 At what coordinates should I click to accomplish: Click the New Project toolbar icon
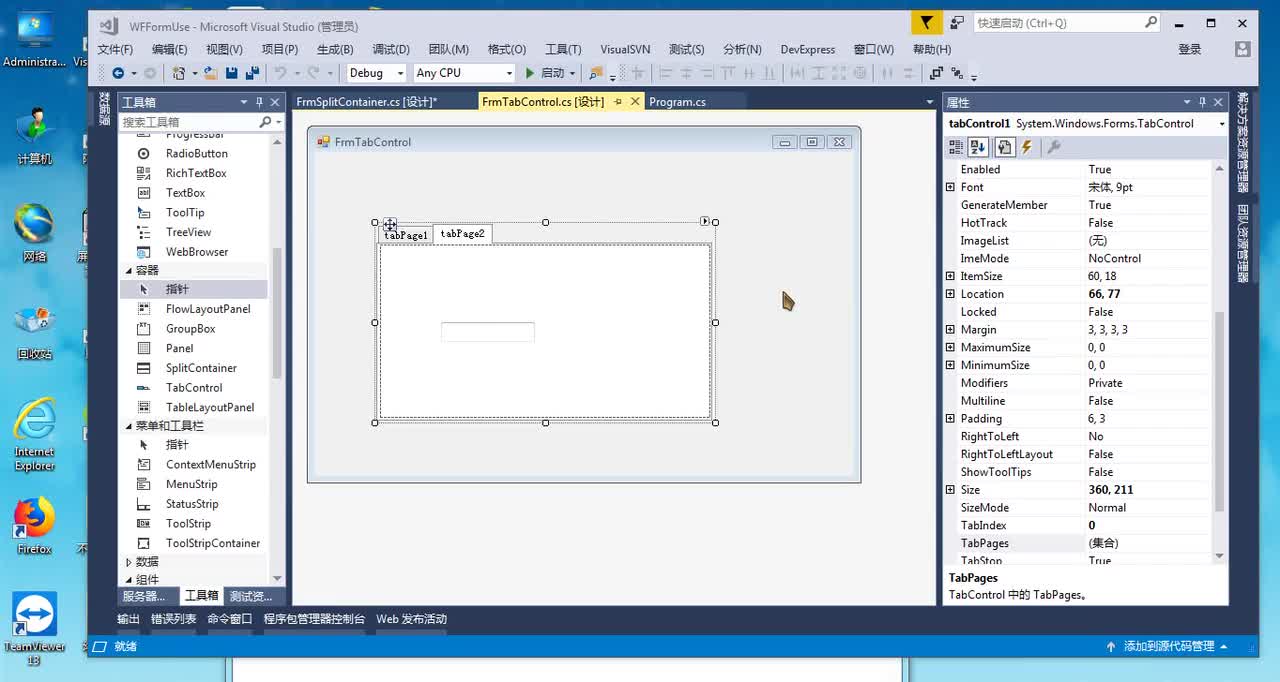pos(178,73)
